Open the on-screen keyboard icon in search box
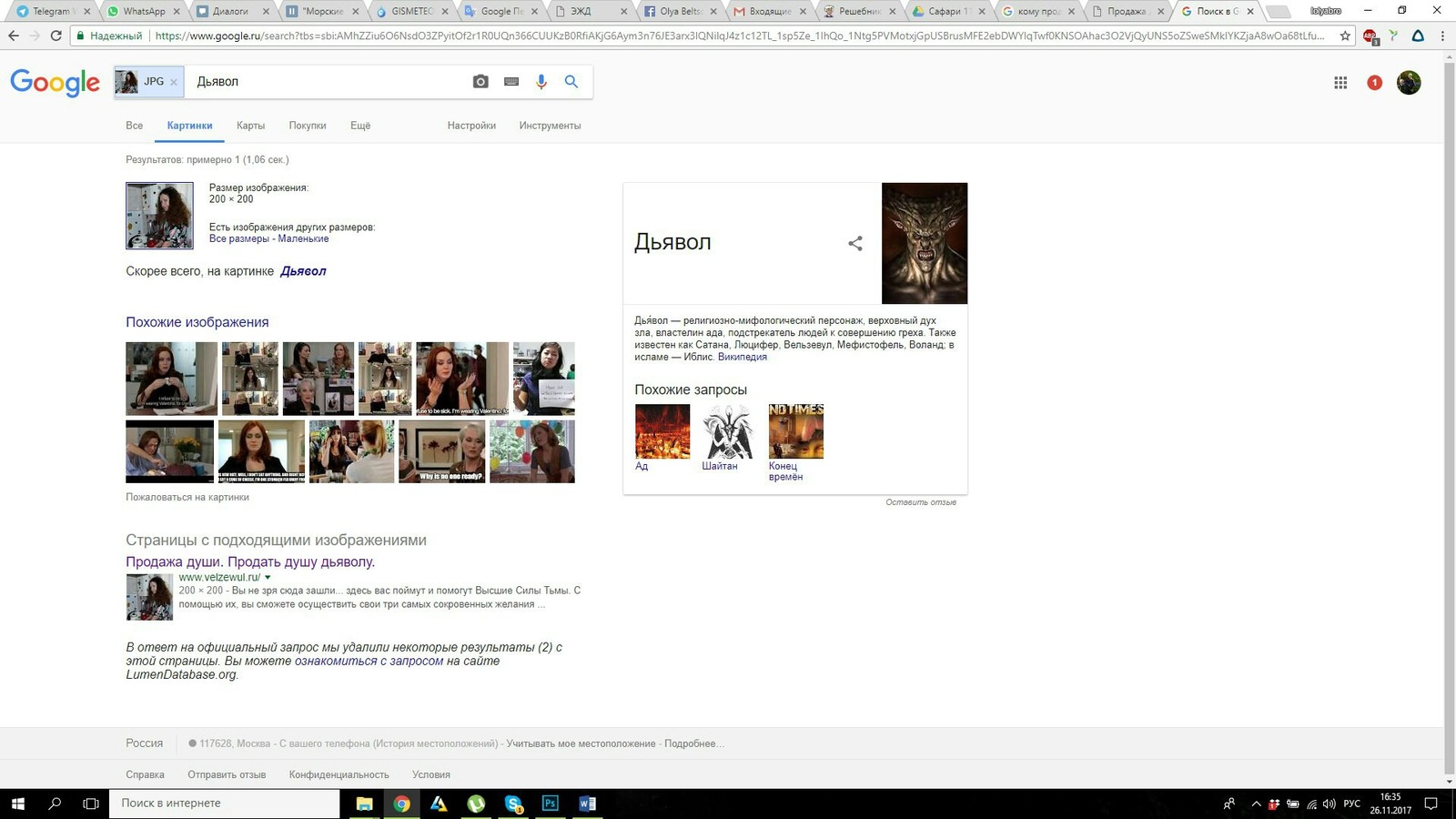The width and height of the screenshot is (1456, 819). coord(511,82)
